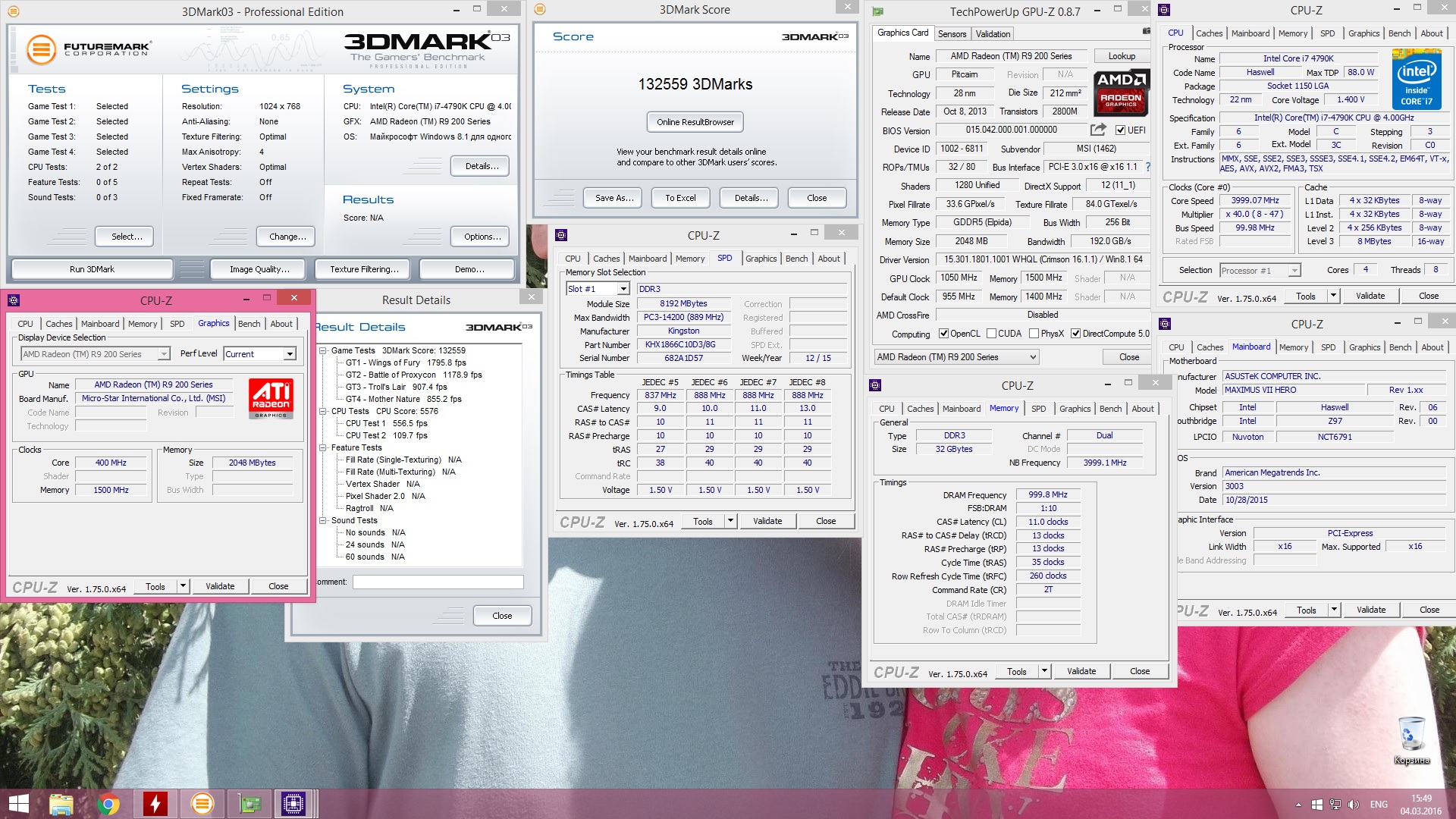This screenshot has width=1456, height=819.
Task: Open File Explorer from the taskbar
Action: 61,804
